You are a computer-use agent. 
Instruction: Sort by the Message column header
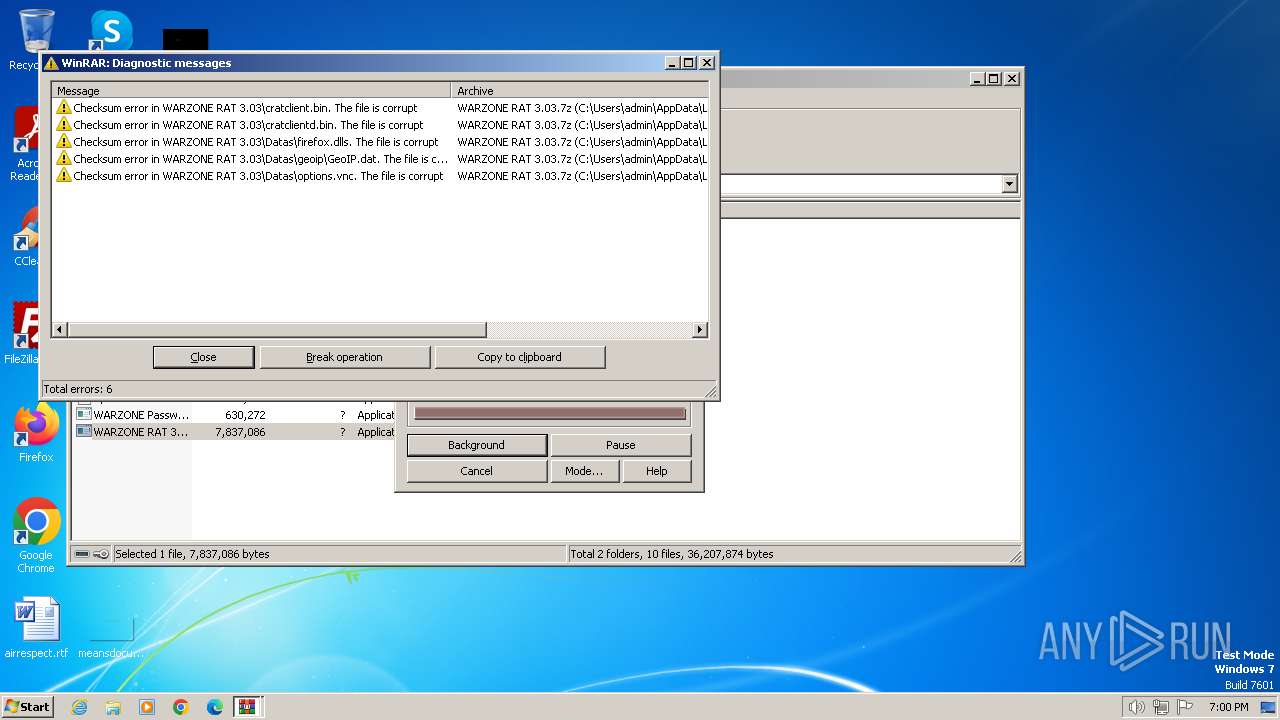click(251, 91)
